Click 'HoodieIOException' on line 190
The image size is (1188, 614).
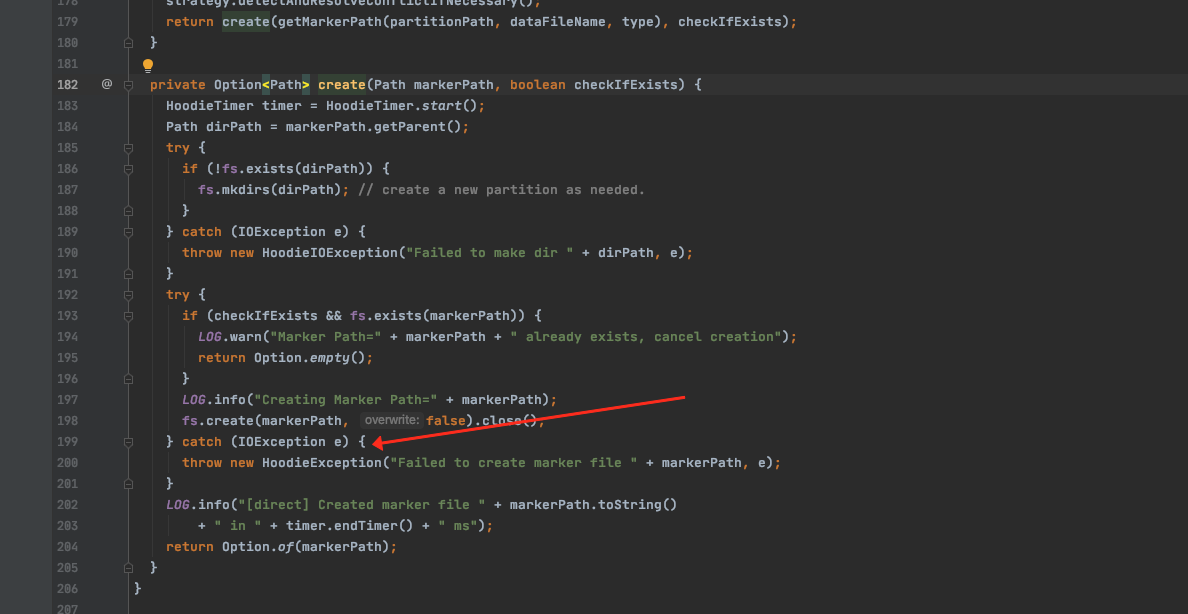point(330,252)
